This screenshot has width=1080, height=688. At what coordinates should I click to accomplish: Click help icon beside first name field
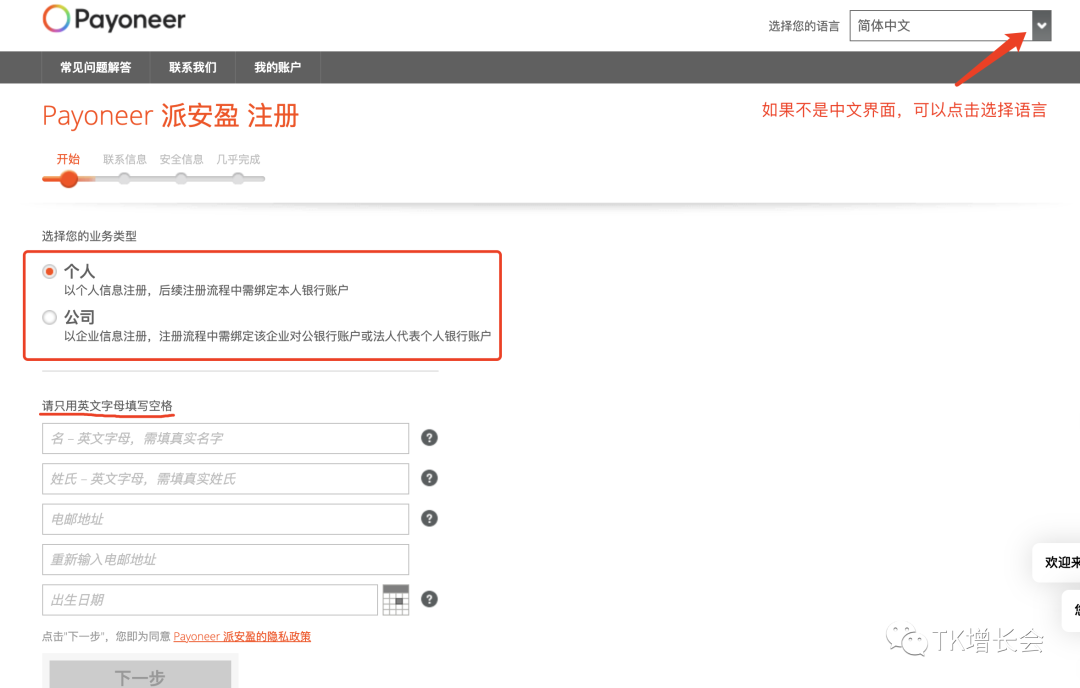430,438
